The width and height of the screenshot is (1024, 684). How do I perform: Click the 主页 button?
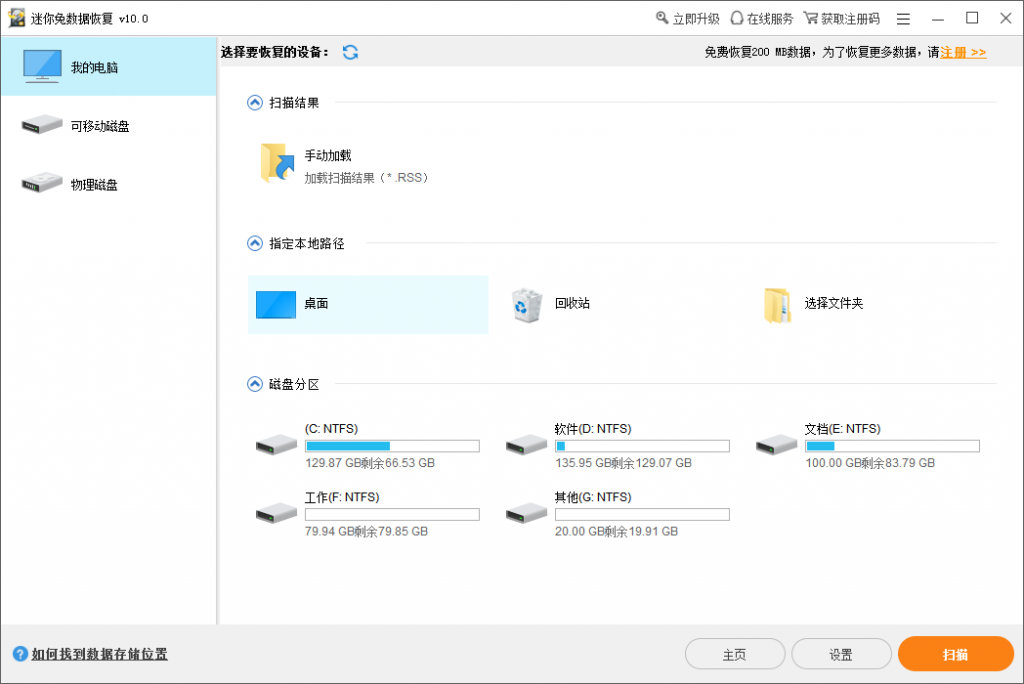click(735, 654)
